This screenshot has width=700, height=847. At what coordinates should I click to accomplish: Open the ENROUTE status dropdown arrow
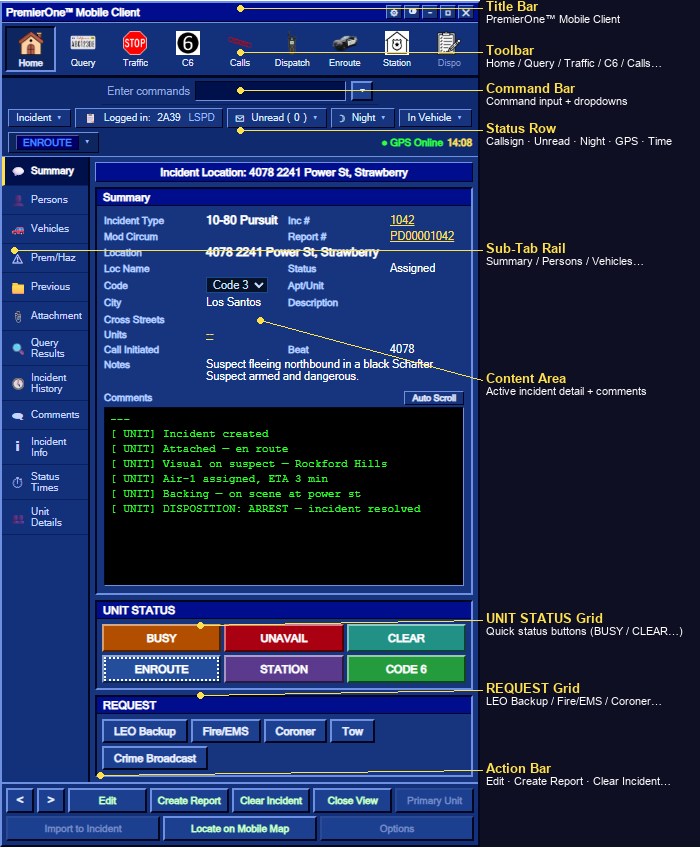click(88, 142)
